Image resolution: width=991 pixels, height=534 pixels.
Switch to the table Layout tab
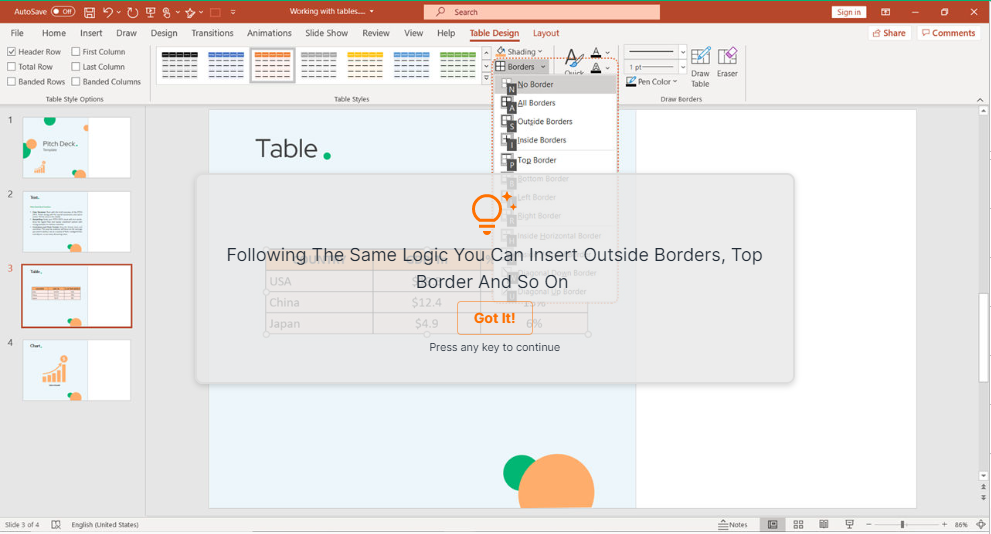[546, 33]
